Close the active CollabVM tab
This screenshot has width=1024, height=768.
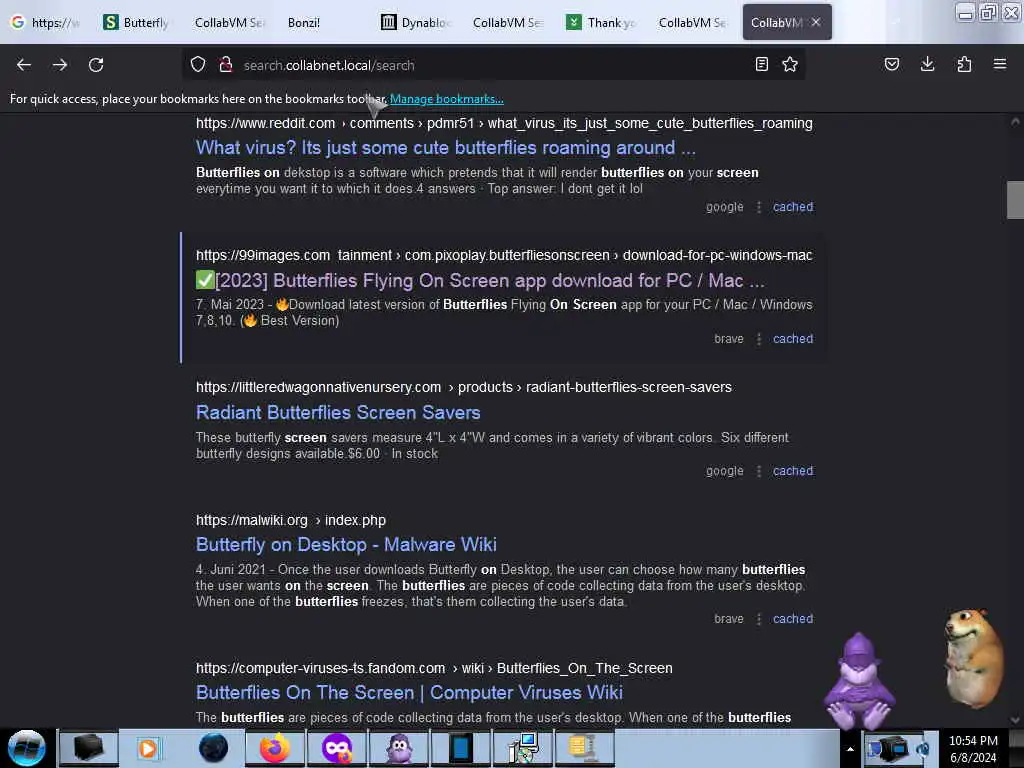[x=816, y=22]
